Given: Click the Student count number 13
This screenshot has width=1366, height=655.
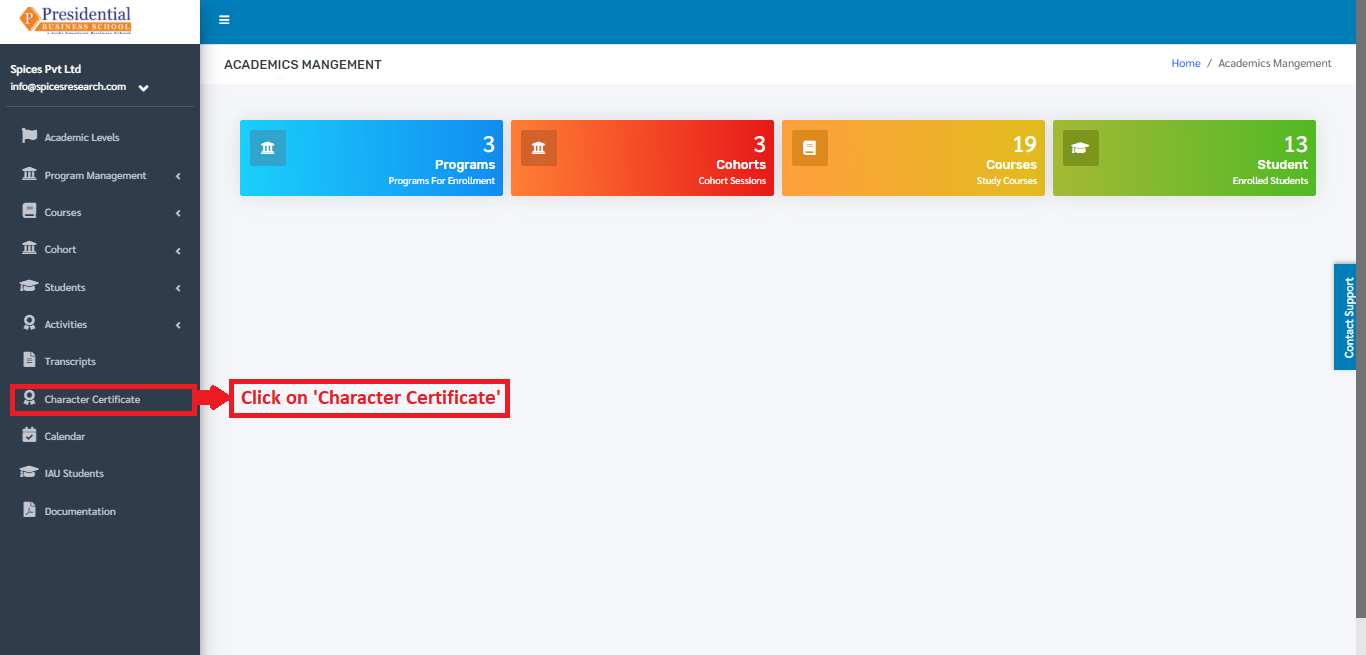Looking at the screenshot, I should pyautogui.click(x=1296, y=144).
